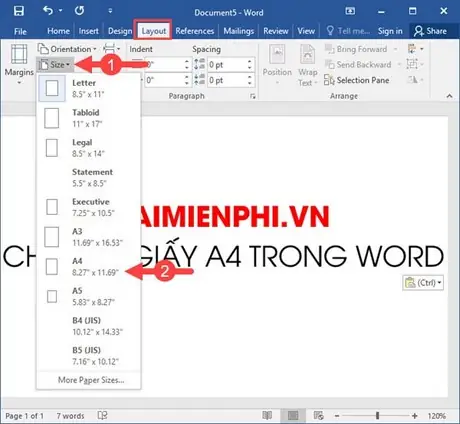Click Spacing After 0 pt field
This screenshot has width=460, height=424.
pos(231,80)
